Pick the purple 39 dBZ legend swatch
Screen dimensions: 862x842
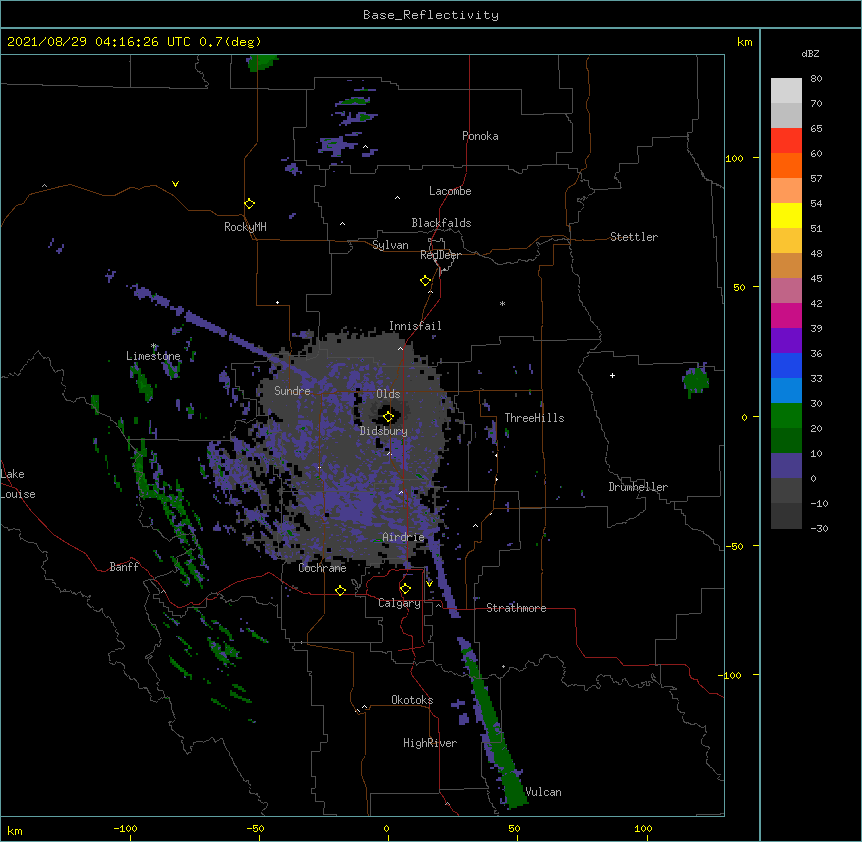click(786, 341)
